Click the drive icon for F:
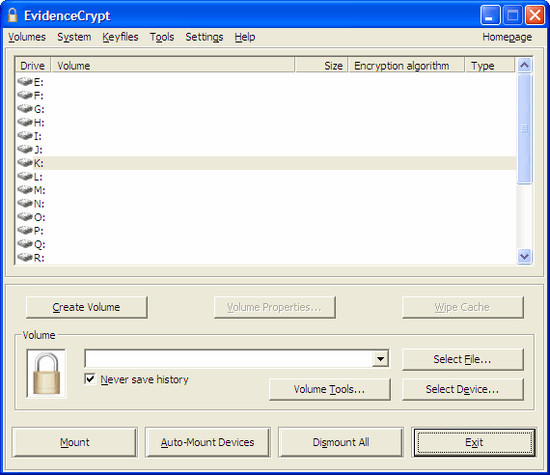Screen dimensions: 550x475 25,95
